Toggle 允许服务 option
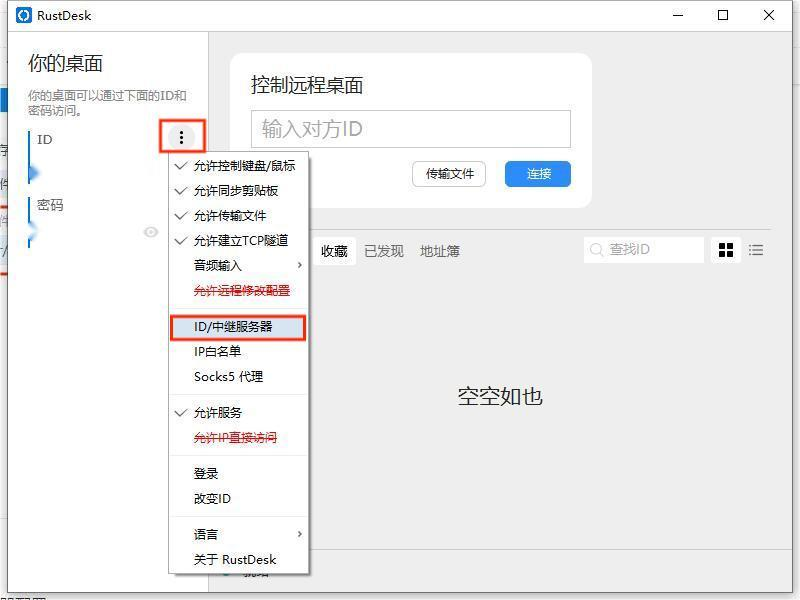 point(239,412)
